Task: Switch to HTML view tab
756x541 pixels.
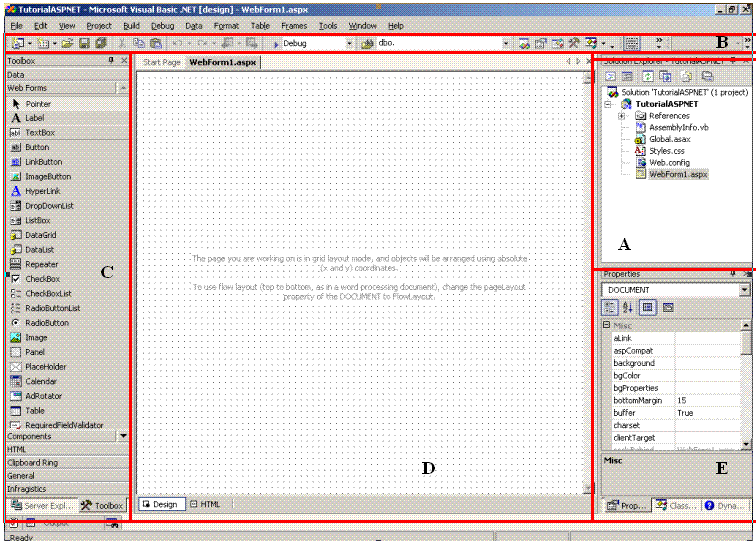Action: 206,504
